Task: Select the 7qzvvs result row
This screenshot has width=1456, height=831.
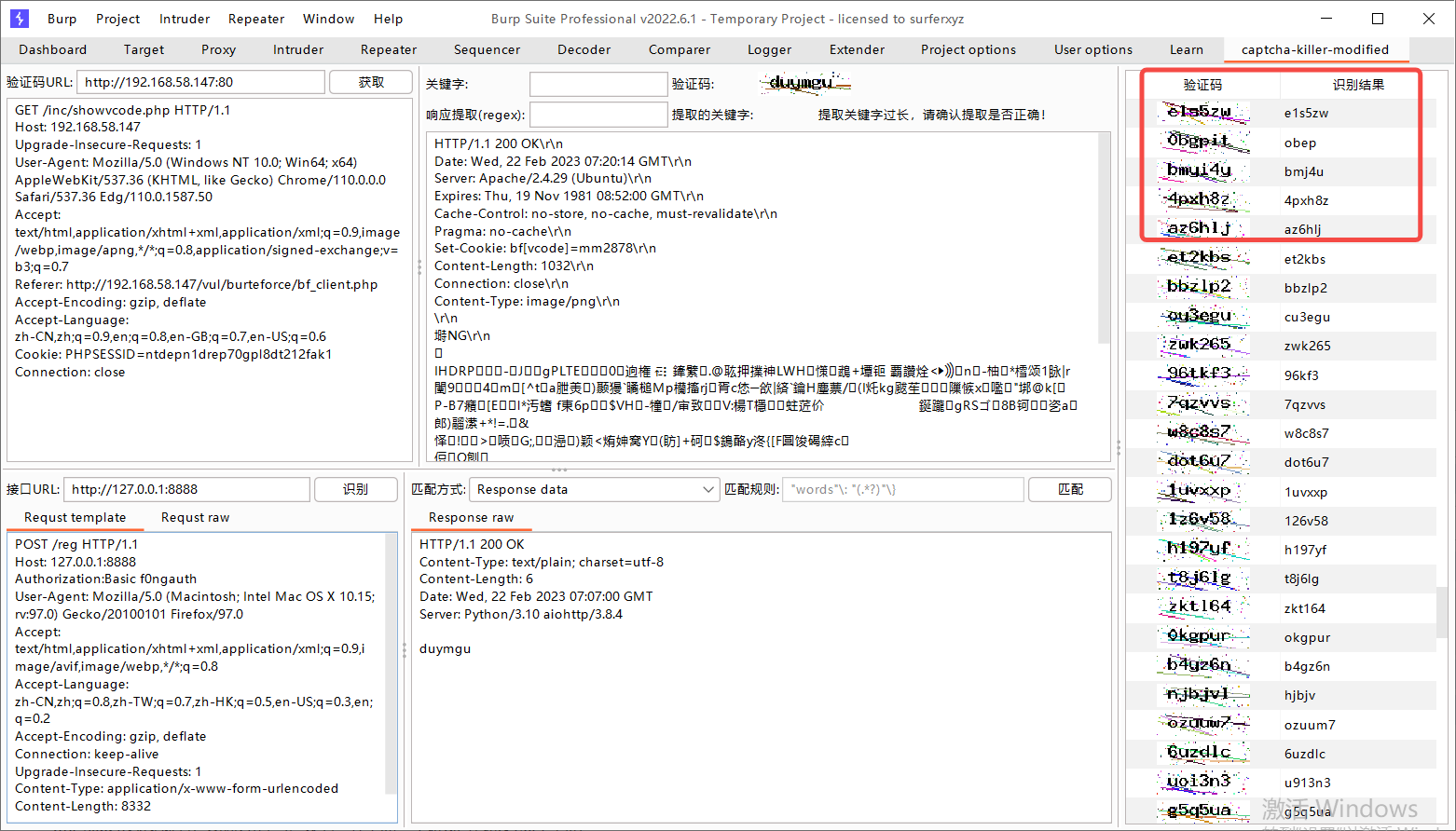Action: point(1281,404)
